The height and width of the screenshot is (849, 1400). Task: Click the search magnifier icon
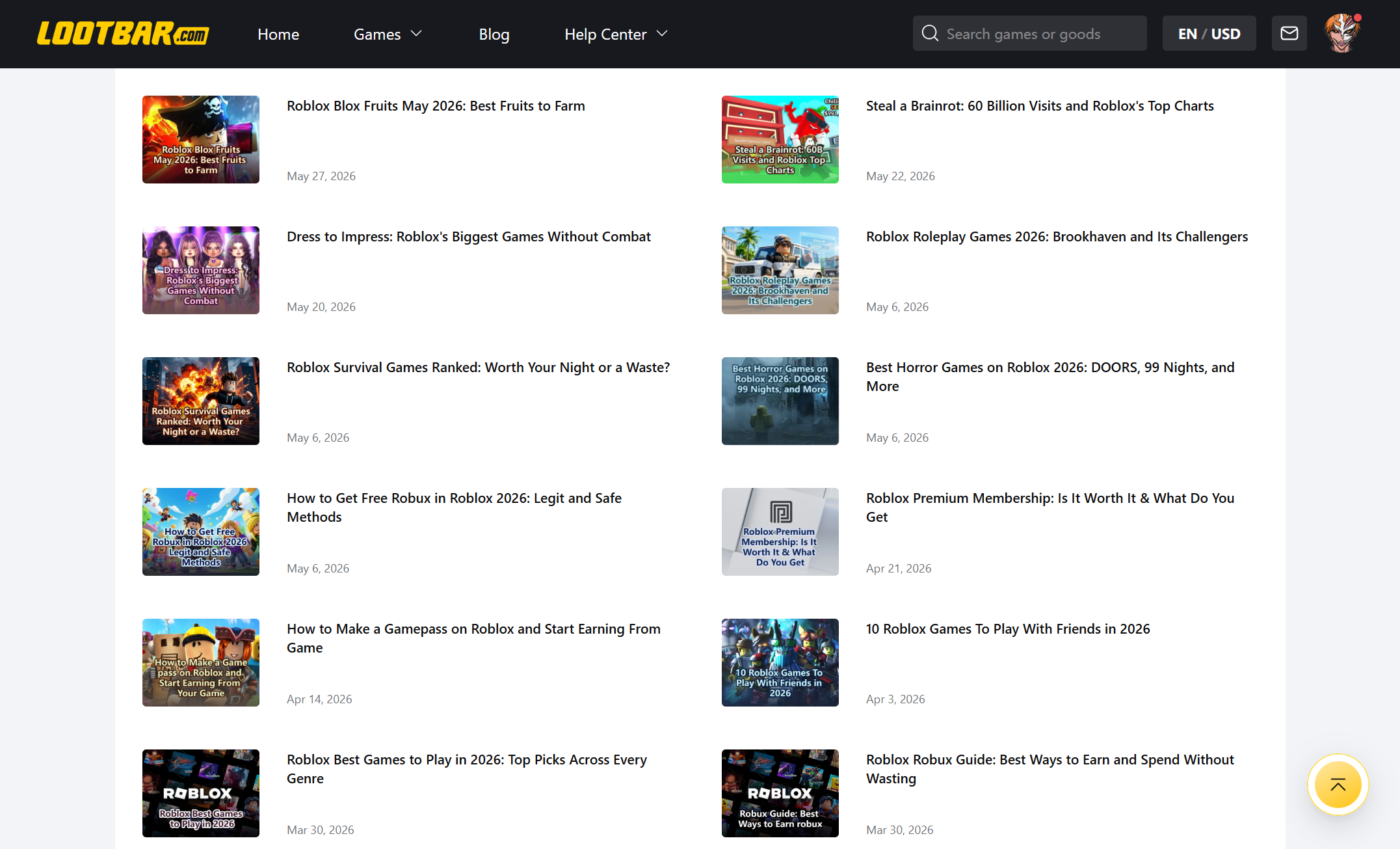point(930,33)
